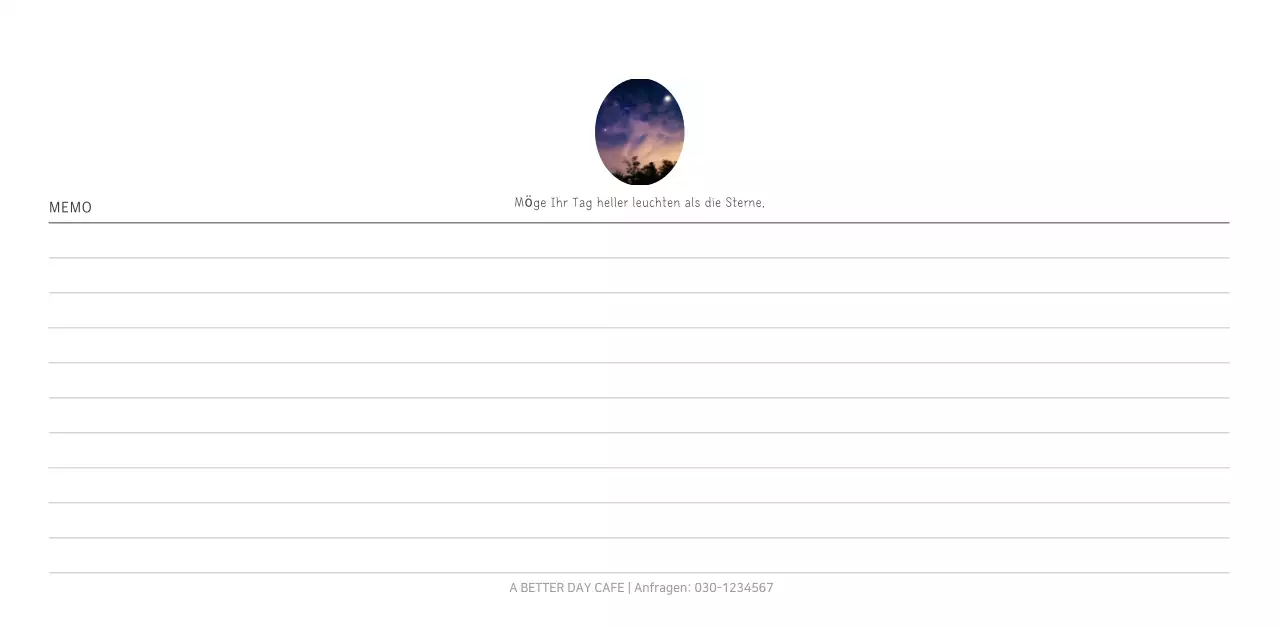The image size is (1280, 627).
Task: Click the fourth blank memo writing line
Action: 639,346
